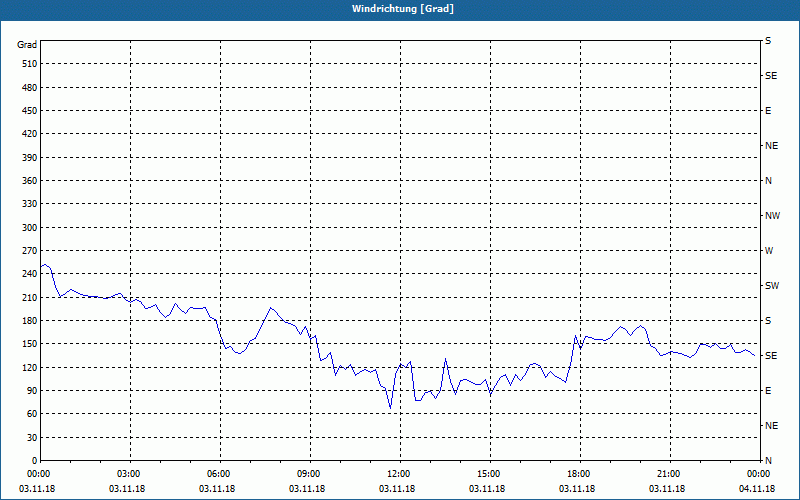
Task: Click the 90 tick label on the left axis
Action: (32, 391)
